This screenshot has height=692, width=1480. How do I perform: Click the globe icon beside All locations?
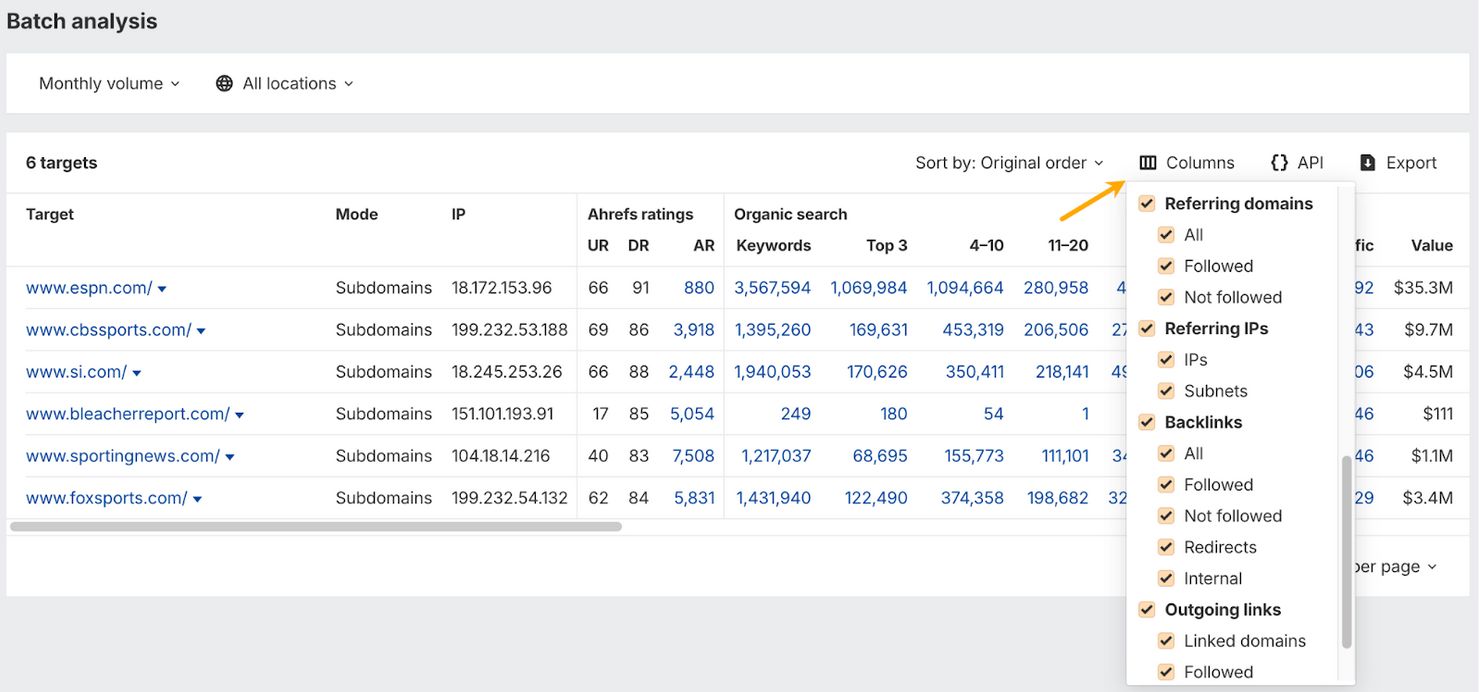point(224,84)
